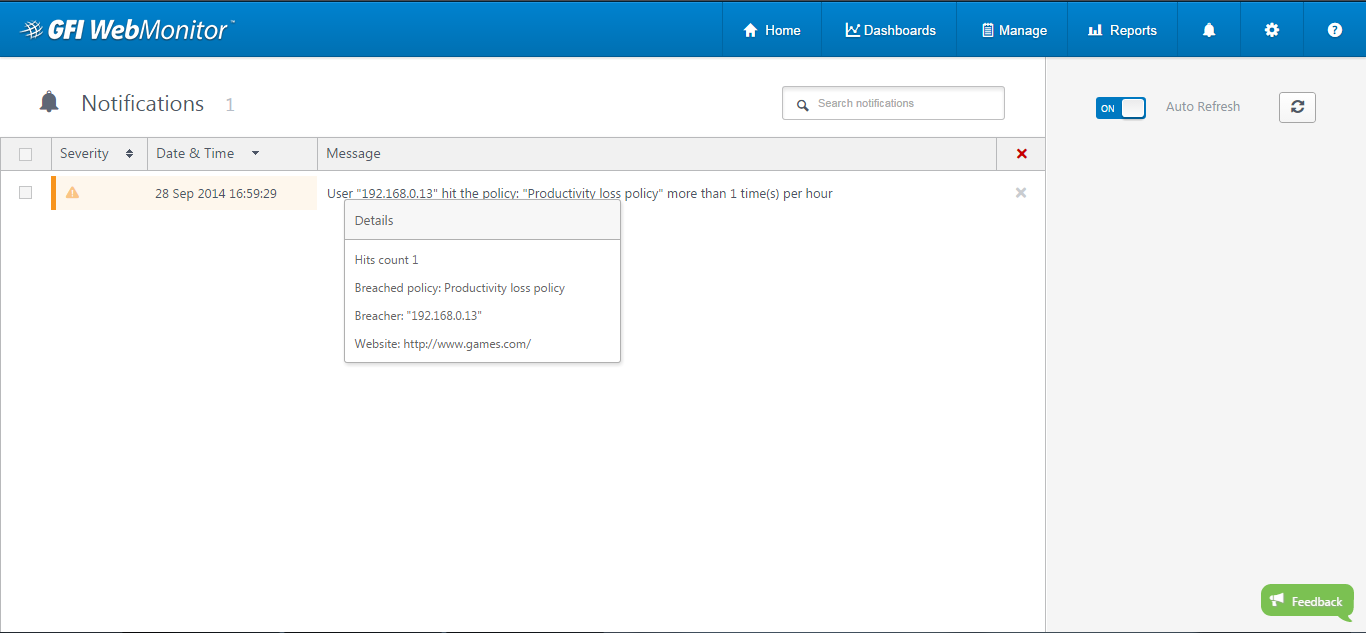The width and height of the screenshot is (1366, 633).
Task: Click the Auto Refresh label
Action: 1203,107
